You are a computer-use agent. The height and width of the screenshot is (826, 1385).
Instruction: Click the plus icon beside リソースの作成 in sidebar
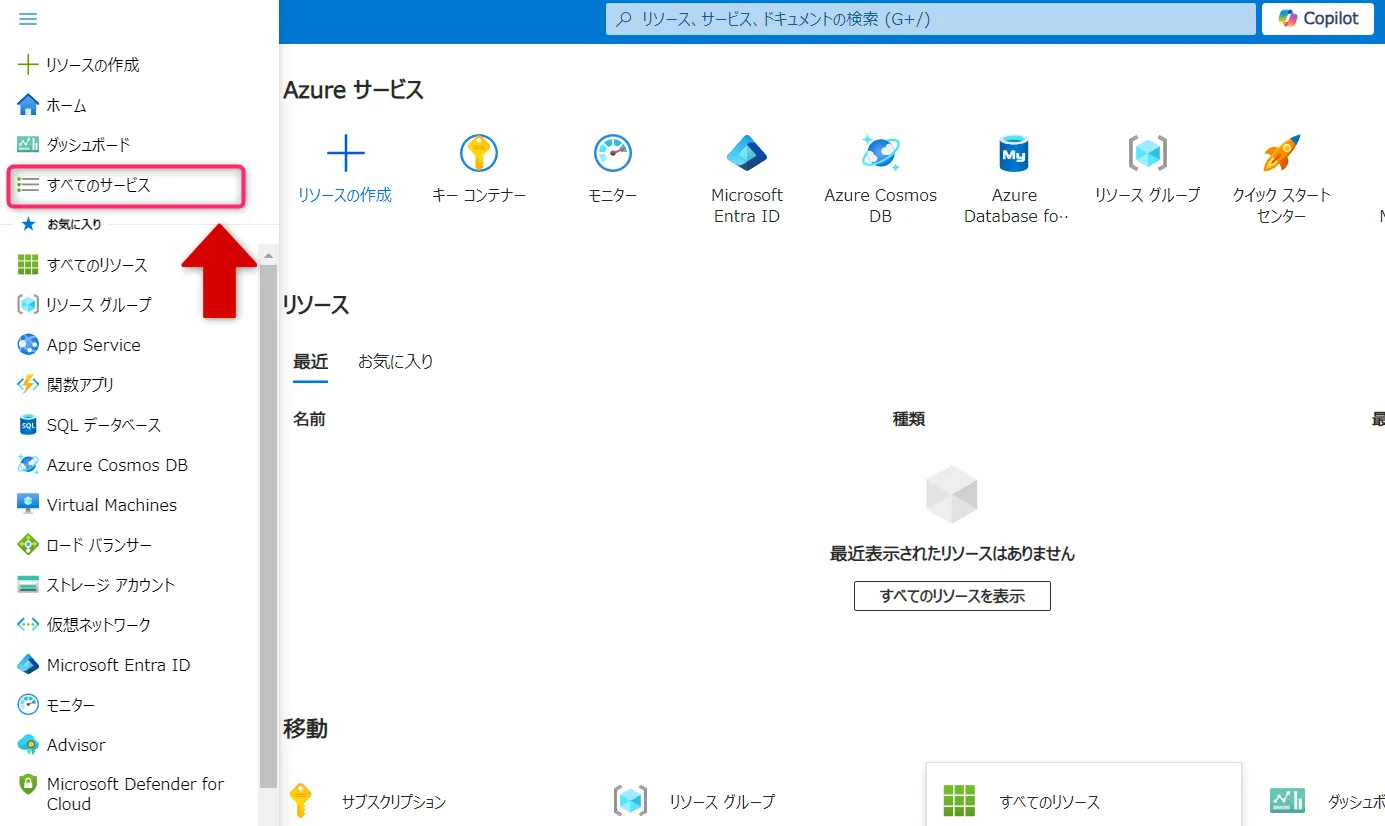pyautogui.click(x=28, y=65)
